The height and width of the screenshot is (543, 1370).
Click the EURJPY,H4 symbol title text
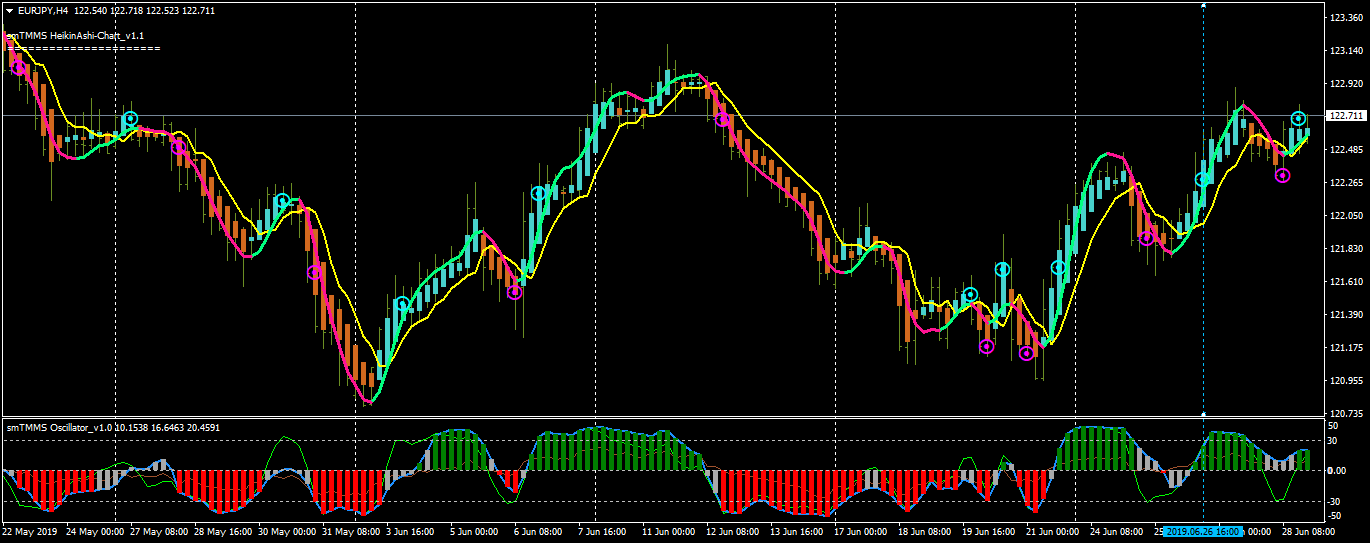pos(43,10)
